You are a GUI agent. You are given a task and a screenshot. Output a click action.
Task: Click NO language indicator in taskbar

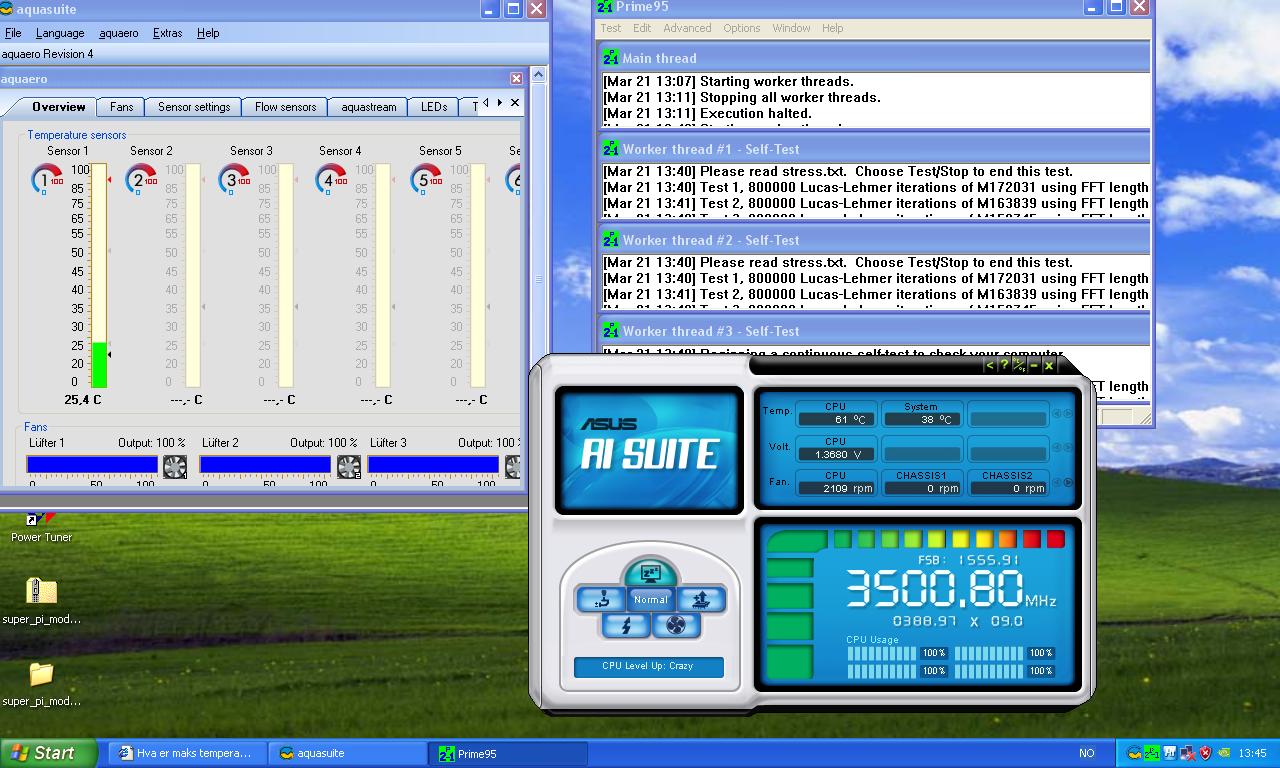[x=1086, y=753]
